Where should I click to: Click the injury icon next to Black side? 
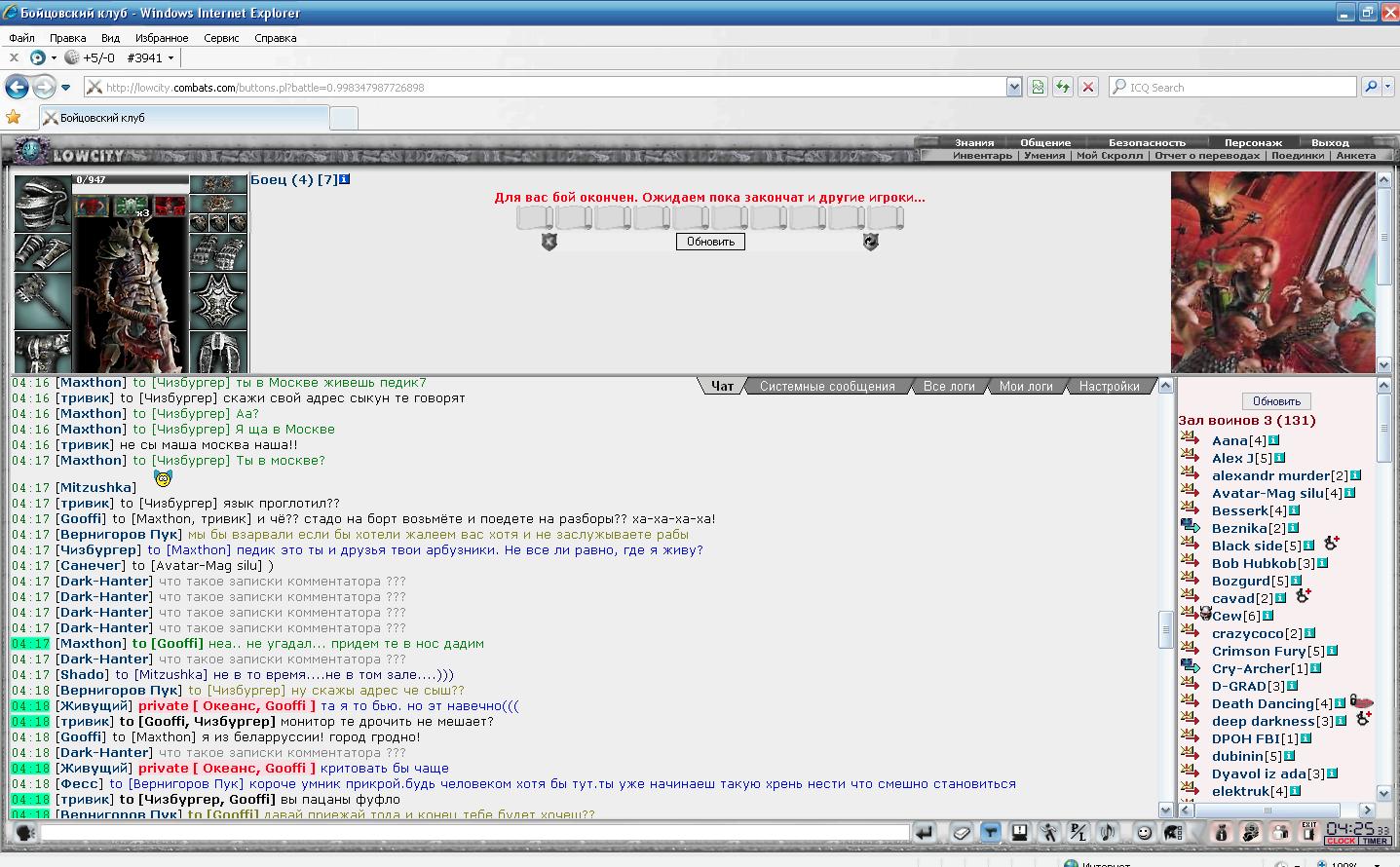click(x=1331, y=543)
